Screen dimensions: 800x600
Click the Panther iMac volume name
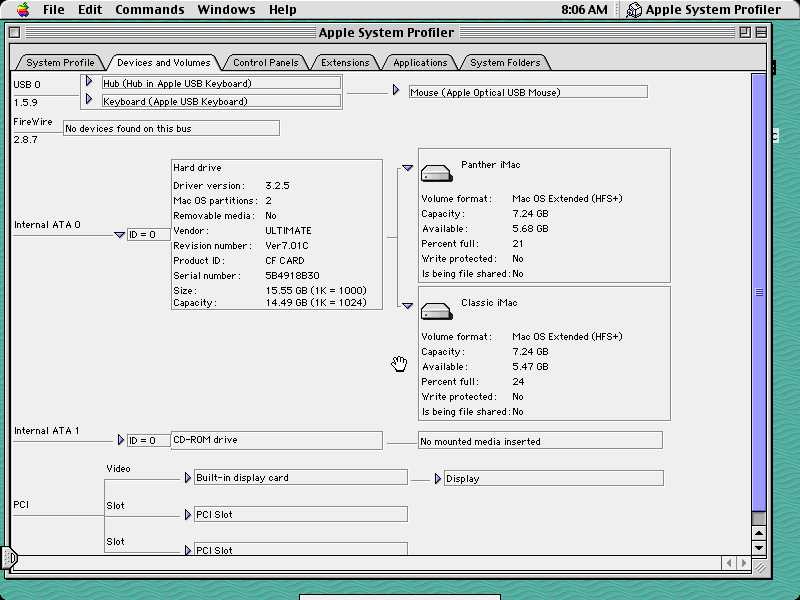490,164
